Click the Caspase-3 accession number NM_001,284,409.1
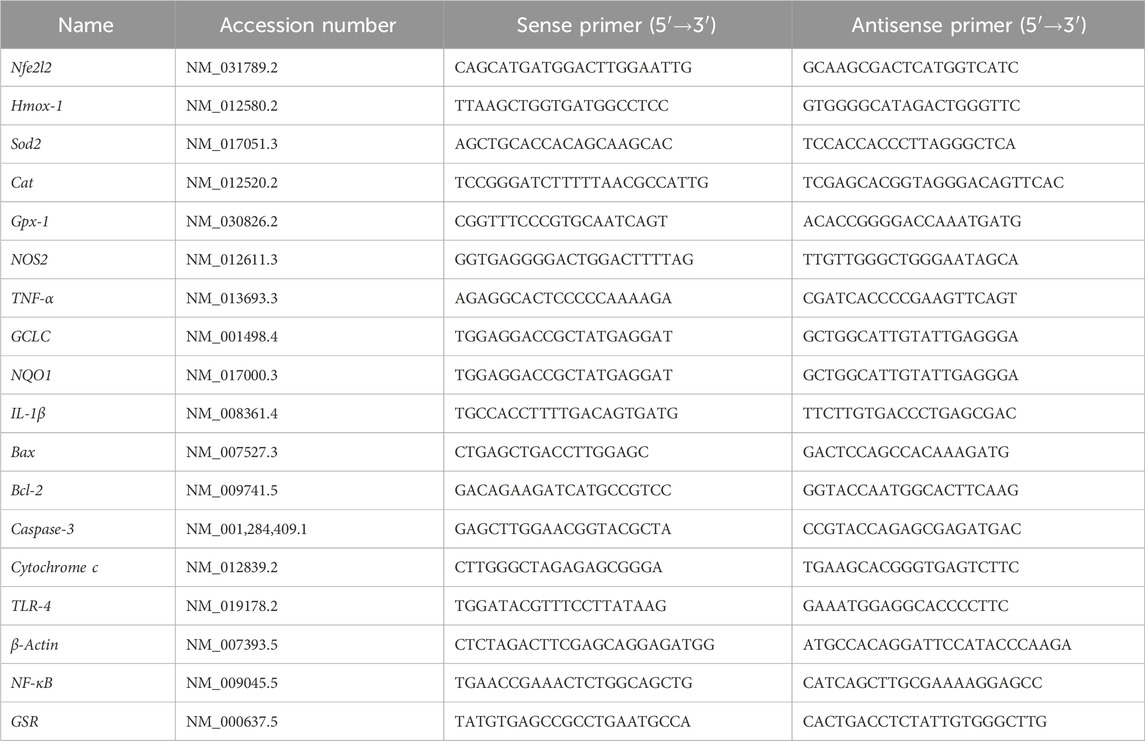The image size is (1145, 741). (x=246, y=529)
